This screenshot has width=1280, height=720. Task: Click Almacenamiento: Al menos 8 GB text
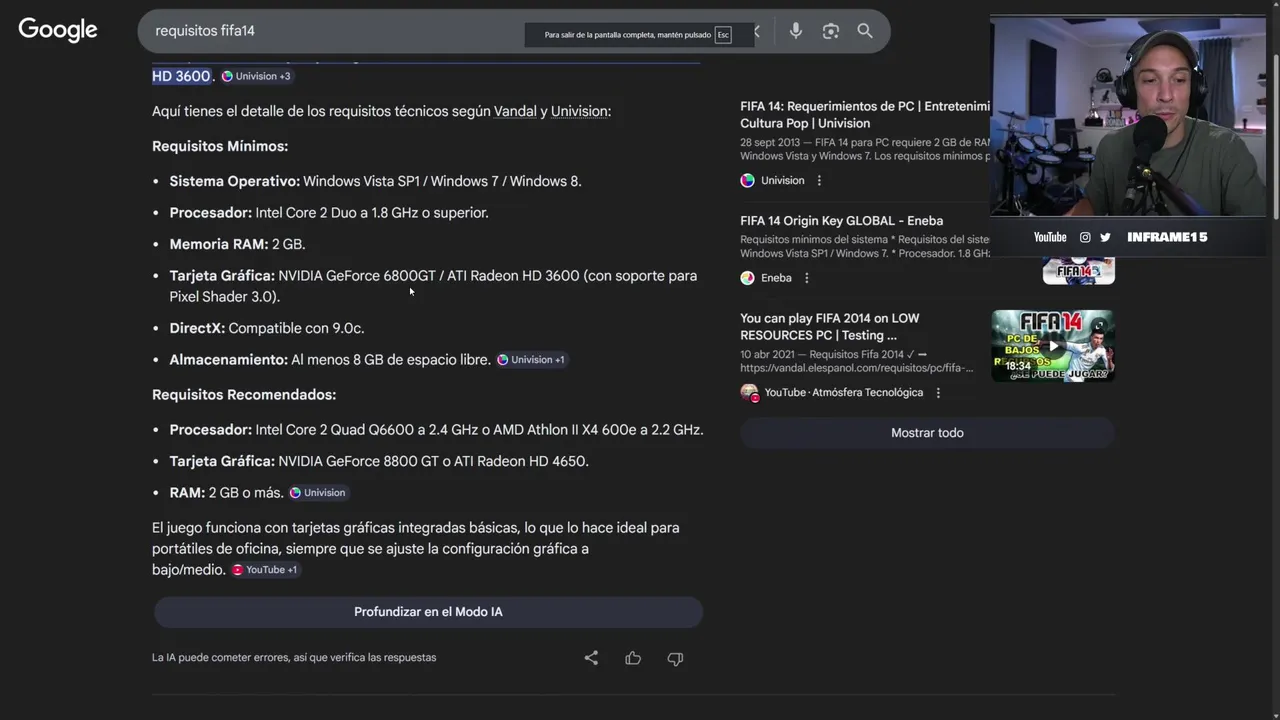330,360
